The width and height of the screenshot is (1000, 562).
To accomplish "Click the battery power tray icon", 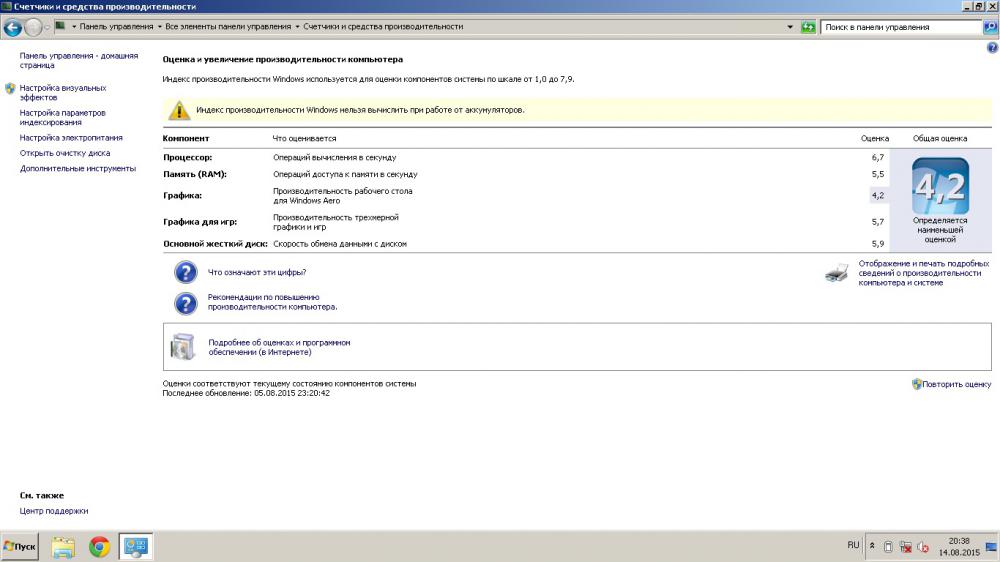I will (x=888, y=547).
